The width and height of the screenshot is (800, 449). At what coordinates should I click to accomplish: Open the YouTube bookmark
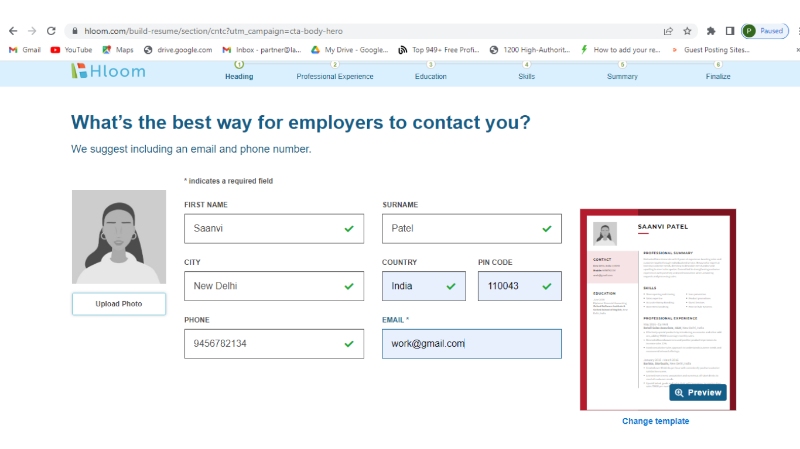point(71,49)
